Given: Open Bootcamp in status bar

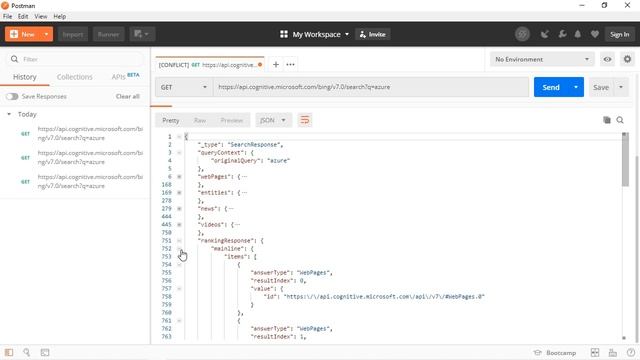Looking at the screenshot, I should coord(555,353).
